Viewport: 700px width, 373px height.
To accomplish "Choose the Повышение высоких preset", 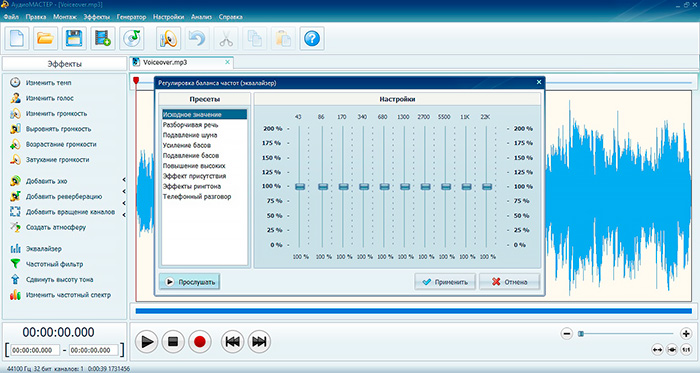I will (x=194, y=166).
